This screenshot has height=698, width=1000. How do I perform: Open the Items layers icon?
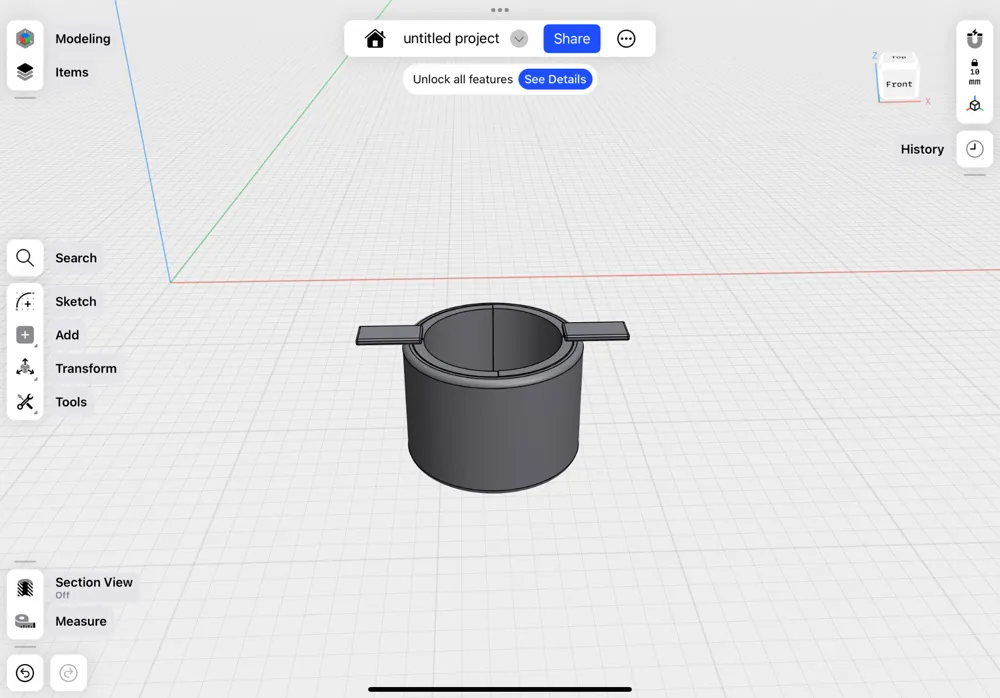[x=25, y=72]
